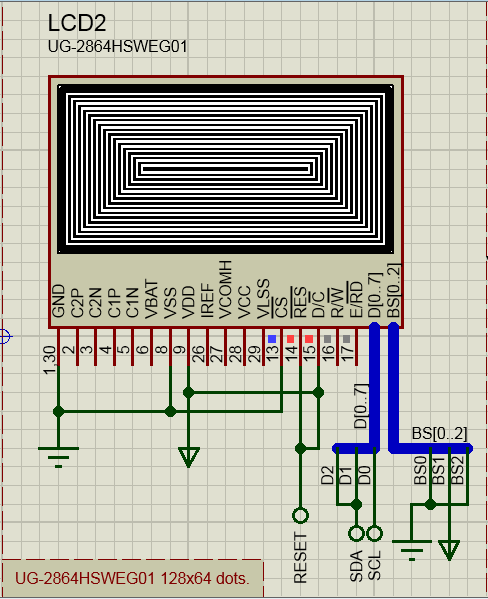Click the BS[0..2] pin name inside the LCD body

394,290
